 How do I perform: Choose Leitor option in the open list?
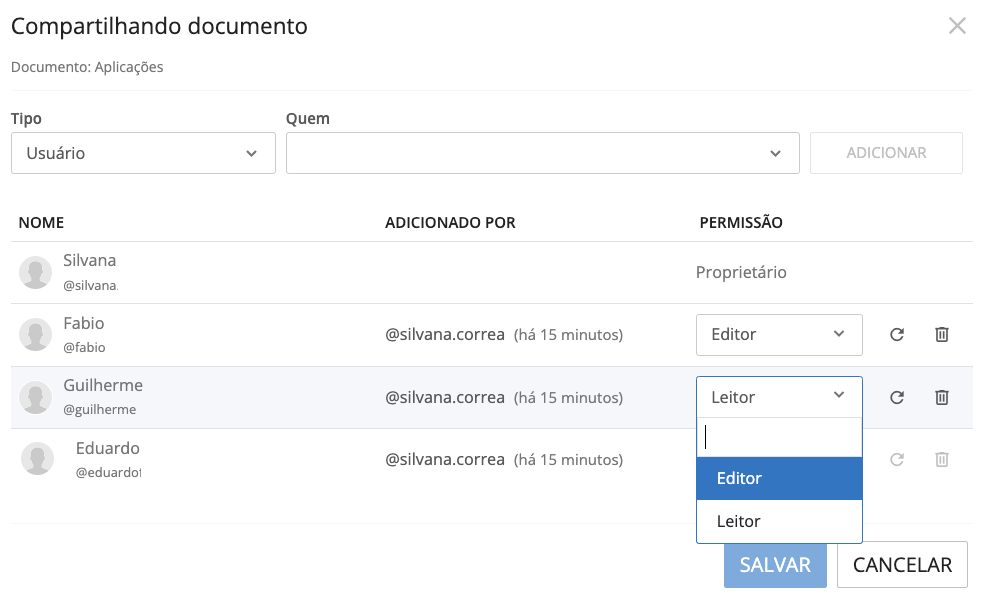778,522
